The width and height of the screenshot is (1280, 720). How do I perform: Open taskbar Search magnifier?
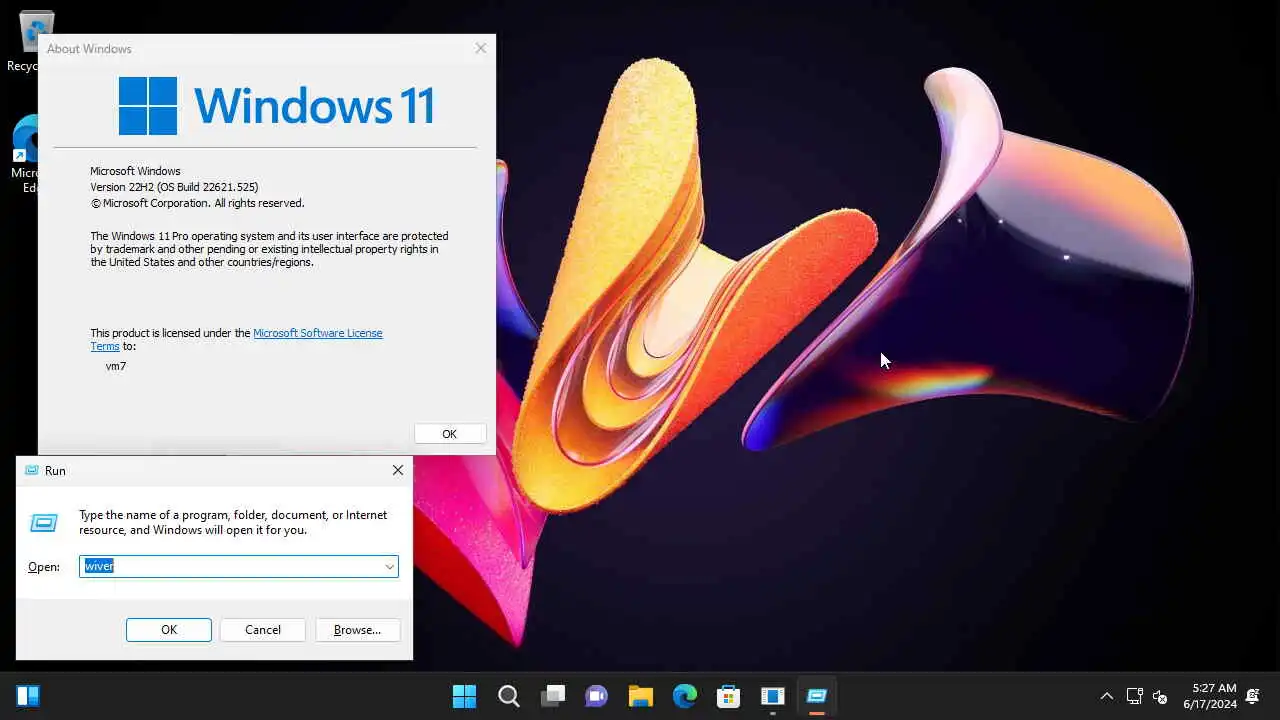[x=508, y=696]
